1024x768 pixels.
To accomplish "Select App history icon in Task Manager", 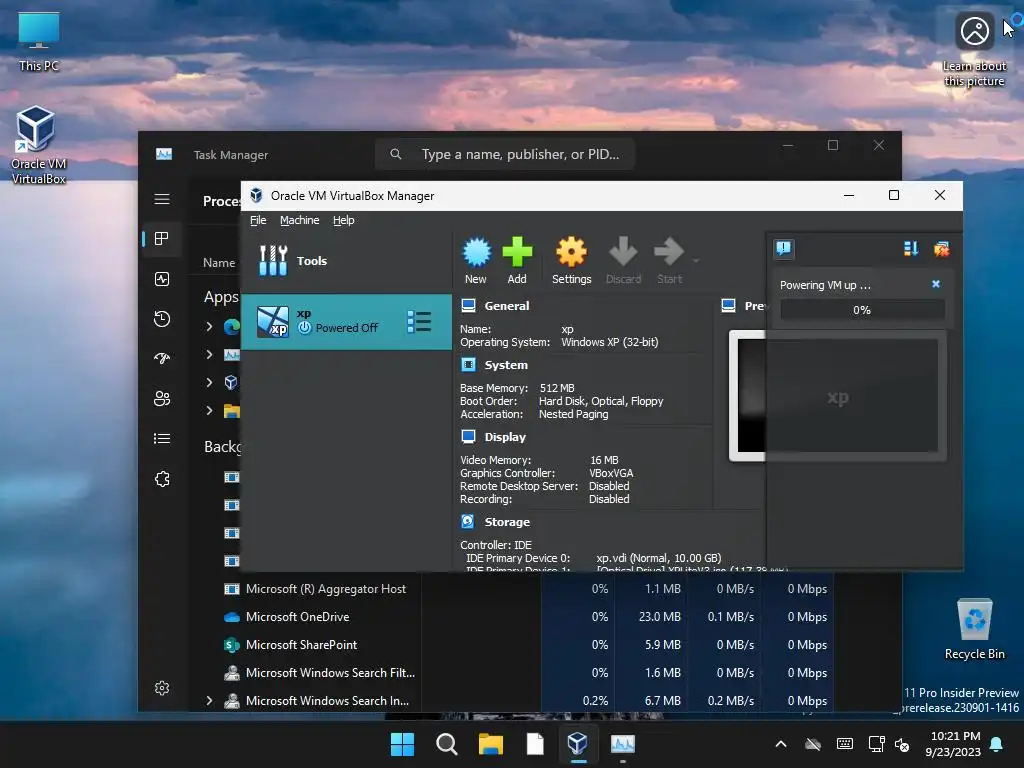I will 162,319.
